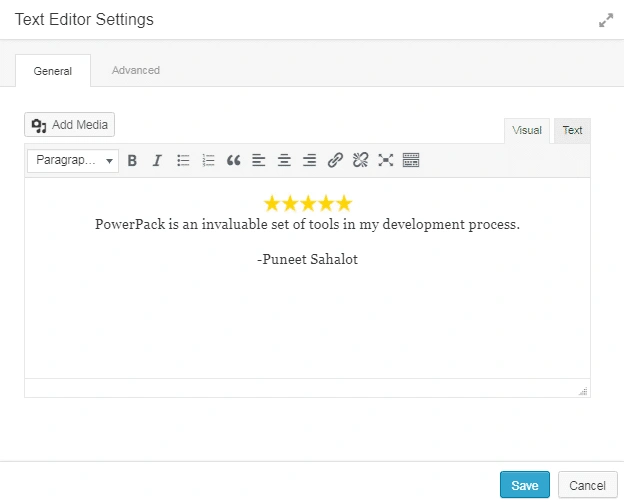Open the Paragraph format dropdown
Viewport: 624px width, 502px height.
coord(73,160)
